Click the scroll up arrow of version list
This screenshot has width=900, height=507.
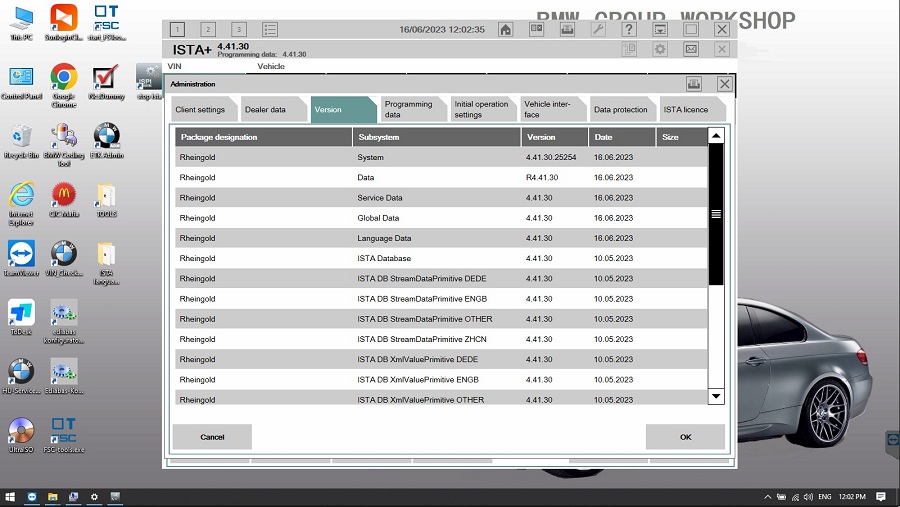[x=716, y=136]
